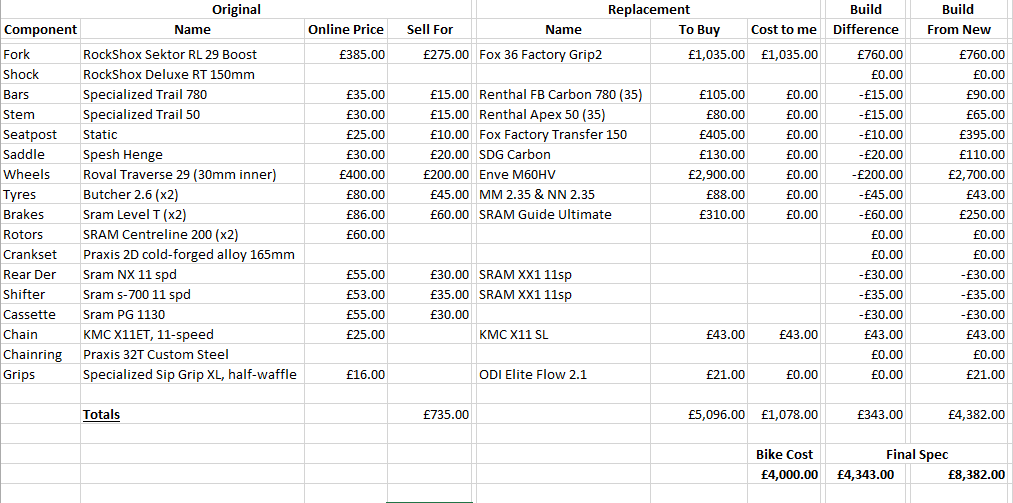This screenshot has width=1013, height=503.
Task: Select the £8,382.00 final spec value
Action: [959, 475]
